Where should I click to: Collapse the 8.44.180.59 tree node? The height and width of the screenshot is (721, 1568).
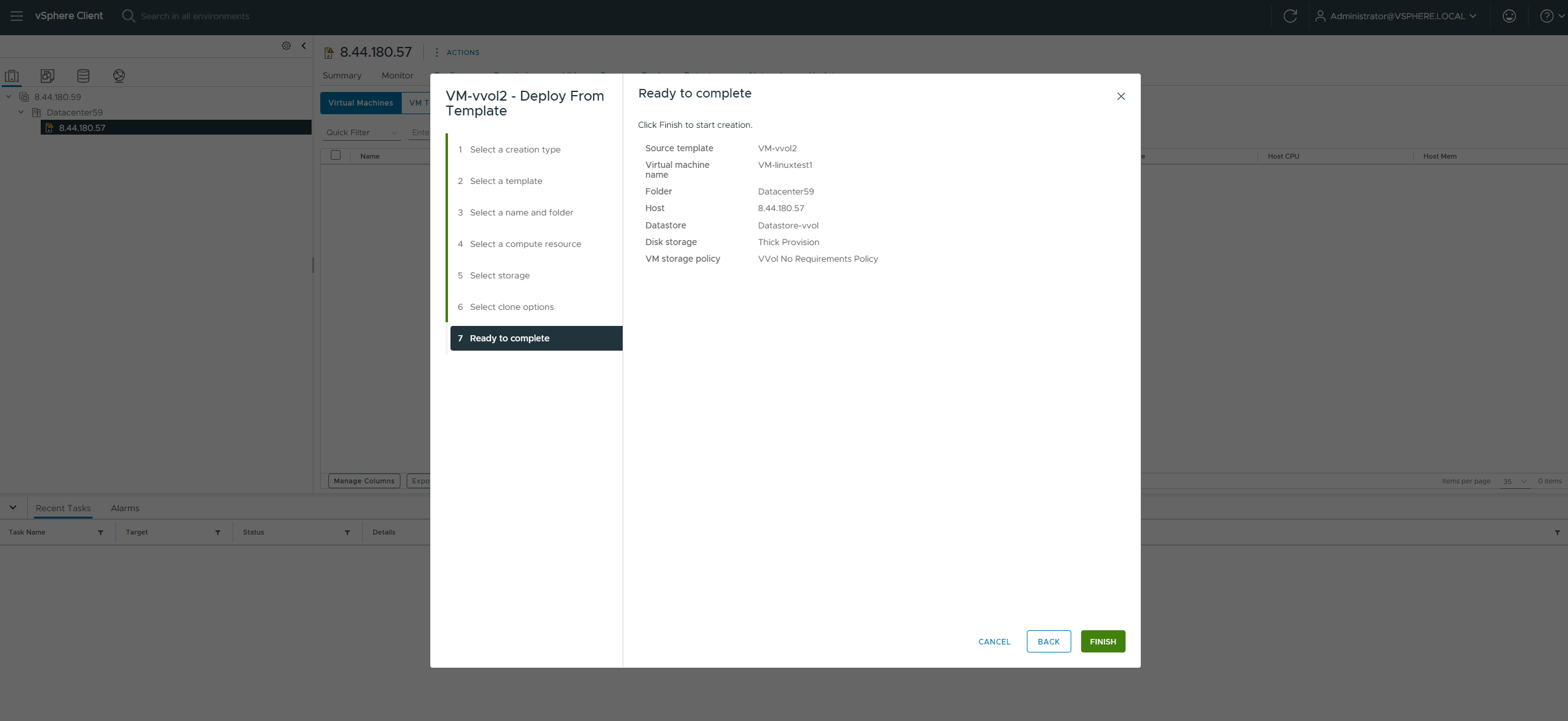[x=9, y=97]
